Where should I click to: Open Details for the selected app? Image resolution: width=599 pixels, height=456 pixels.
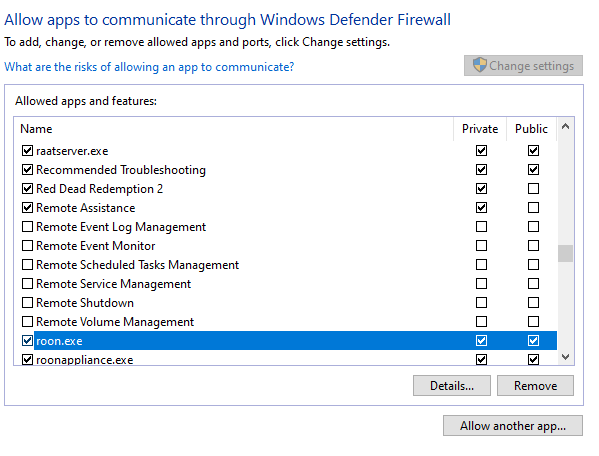coord(452,385)
